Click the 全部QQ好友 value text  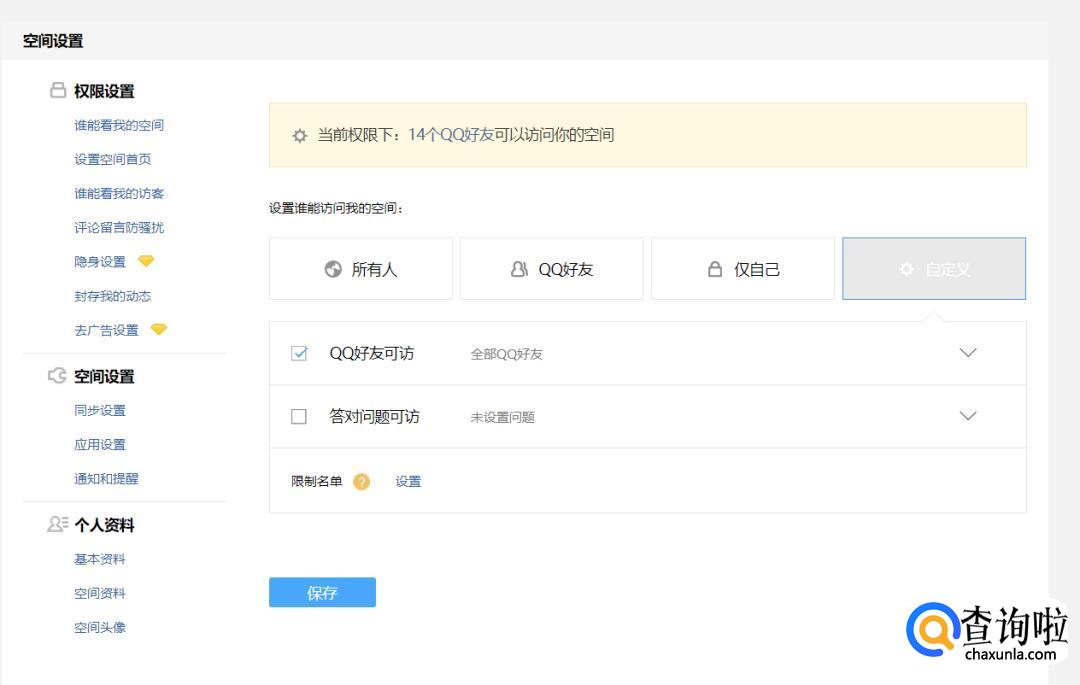(507, 354)
